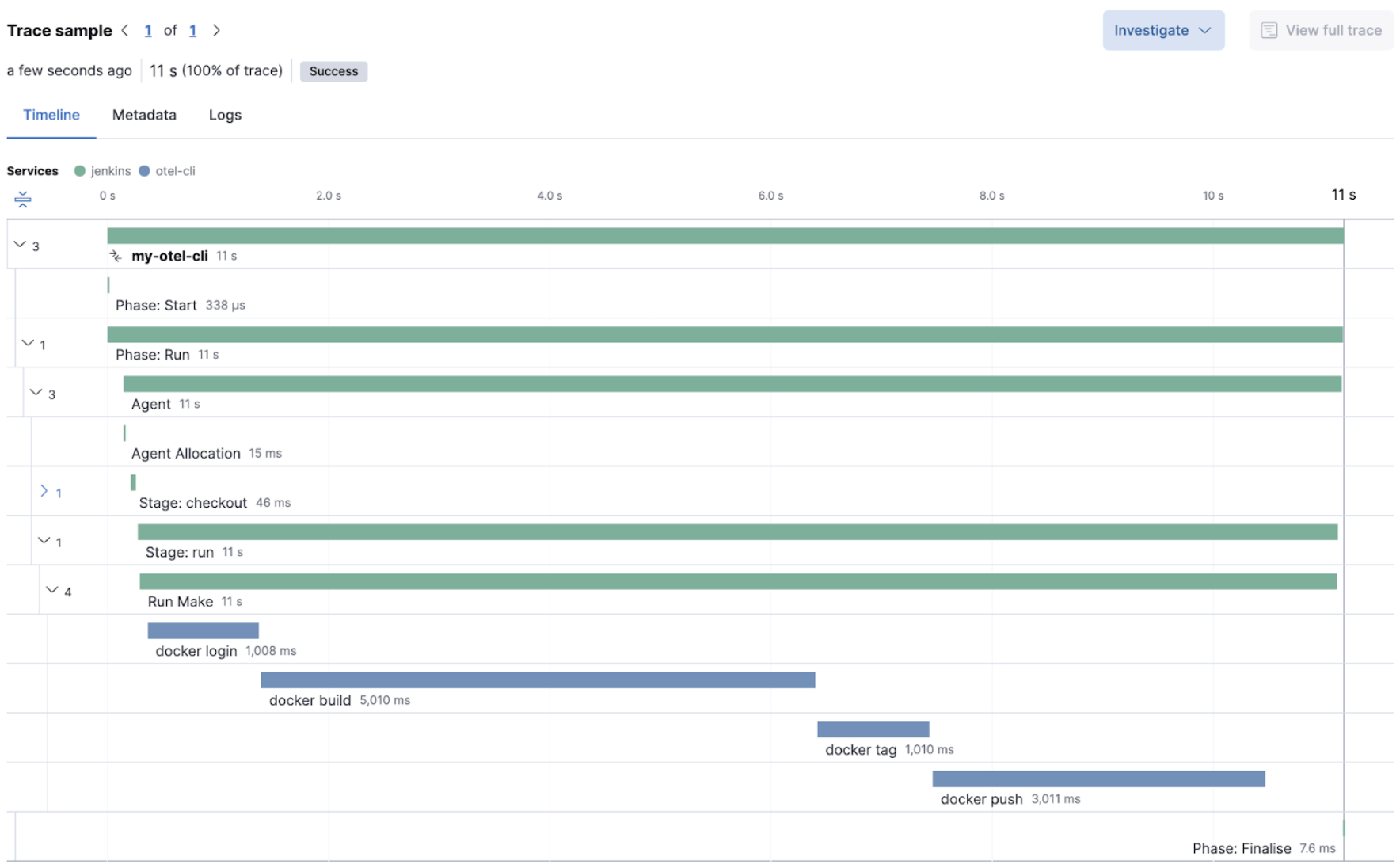Expand the Stage: checkout children
The height and width of the screenshot is (868, 1400).
pos(45,491)
